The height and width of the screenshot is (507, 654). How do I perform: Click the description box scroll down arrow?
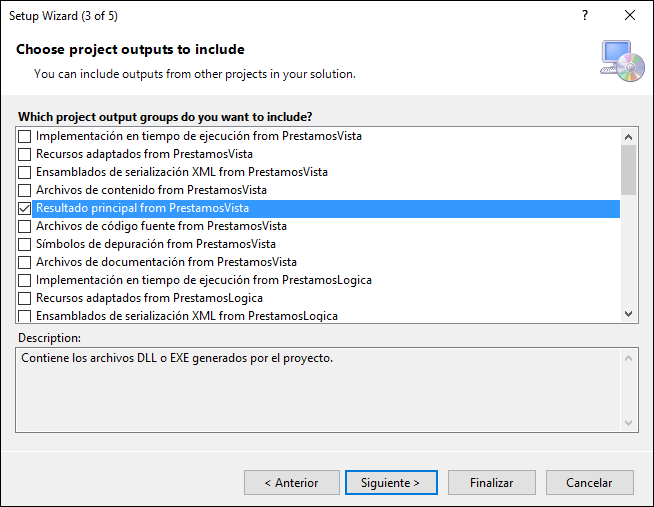(629, 423)
